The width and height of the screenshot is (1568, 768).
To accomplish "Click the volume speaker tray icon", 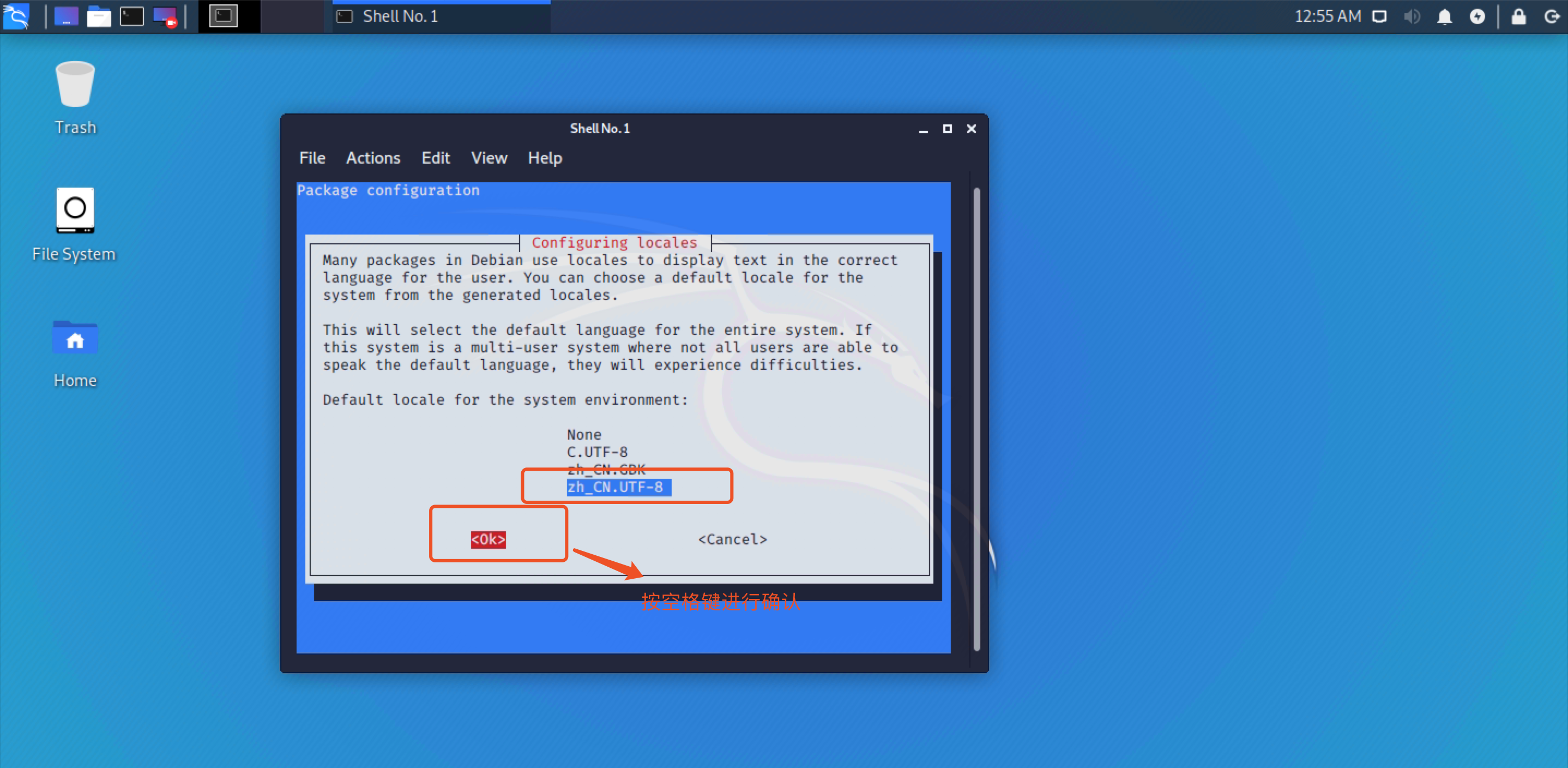I will tap(1412, 16).
